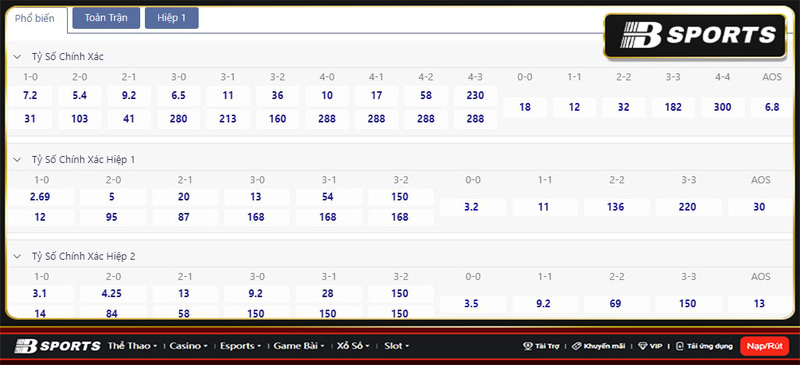Image resolution: width=800 pixels, height=365 pixels.
Task: Collapse the Tỷ Số Chính Xác section chevron
Action: 17,57
